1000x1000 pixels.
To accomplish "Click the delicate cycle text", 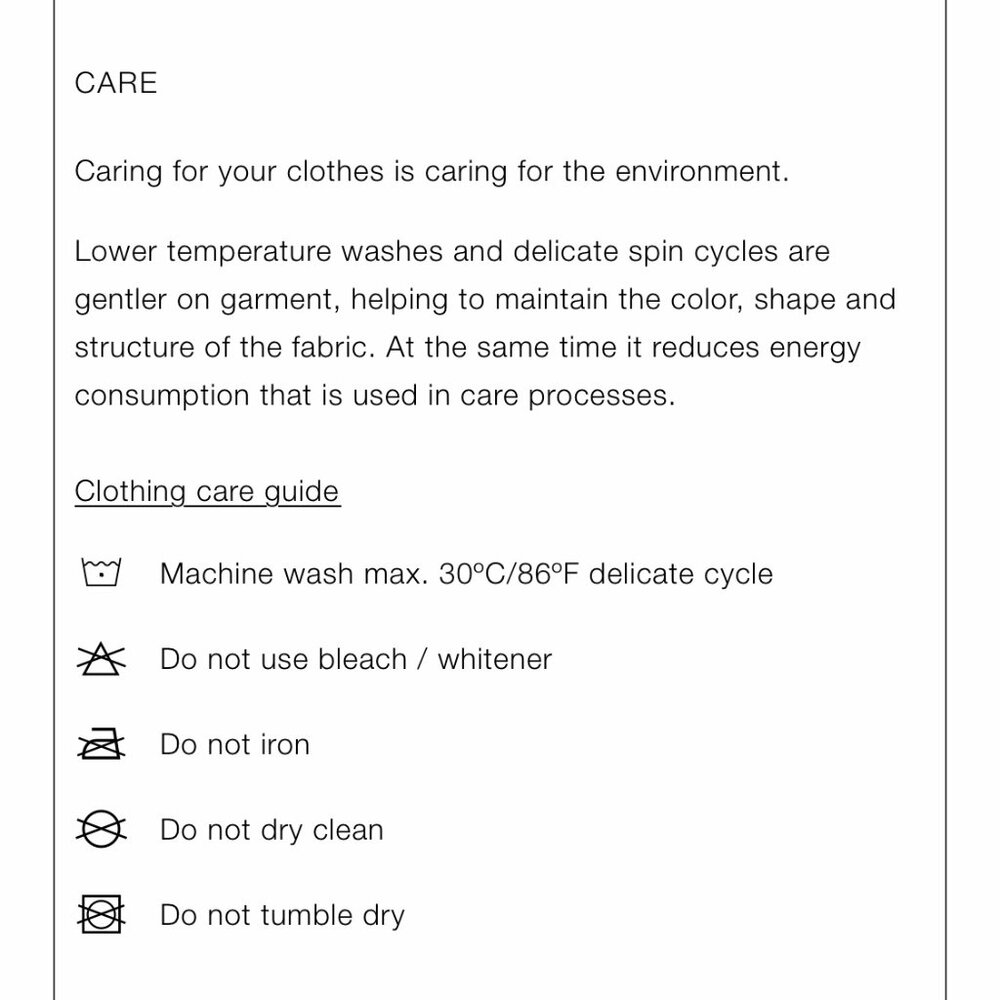I will 680,573.
